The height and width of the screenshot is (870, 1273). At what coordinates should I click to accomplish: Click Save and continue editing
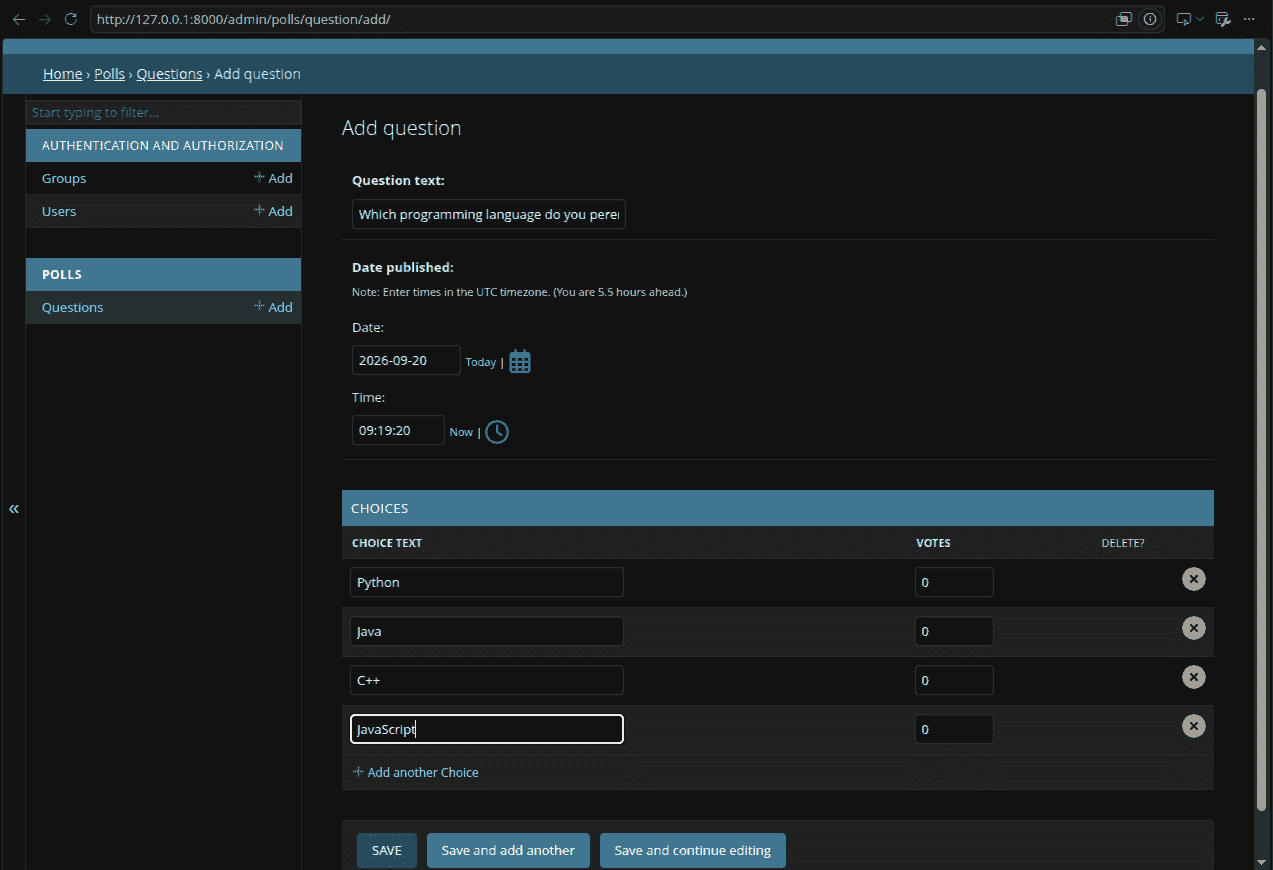693,851
